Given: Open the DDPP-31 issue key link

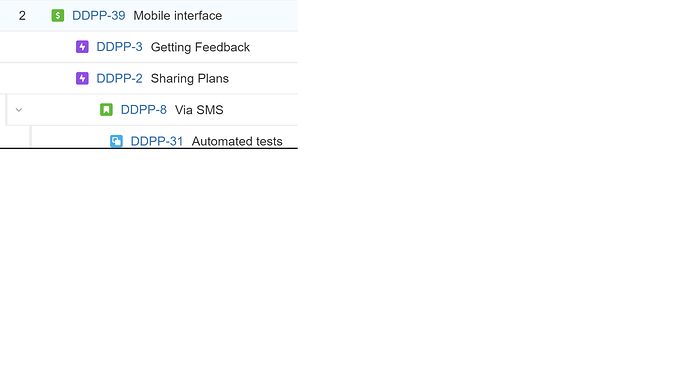Looking at the screenshot, I should 157,141.
